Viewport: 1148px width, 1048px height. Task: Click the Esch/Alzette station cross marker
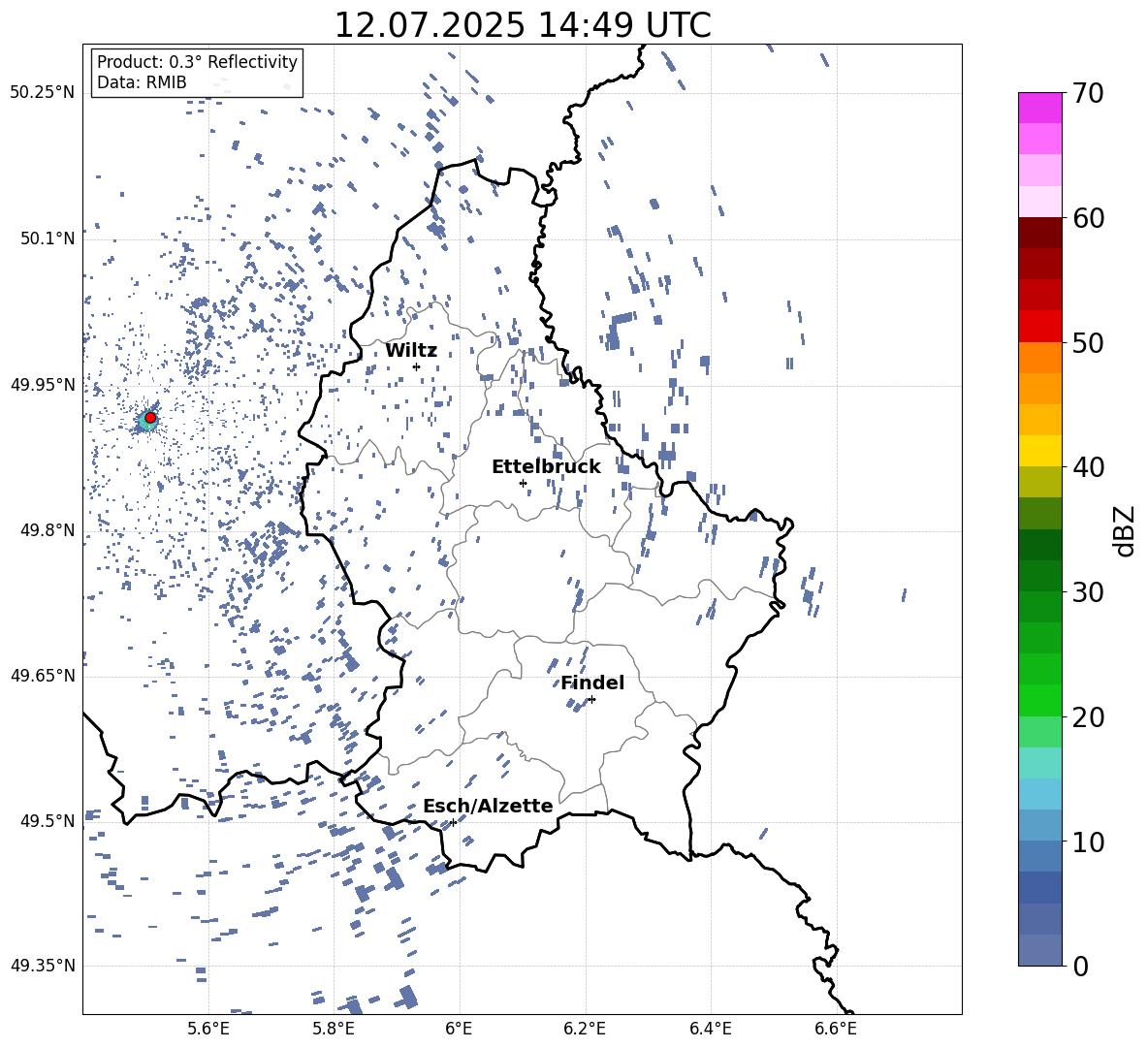453,822
